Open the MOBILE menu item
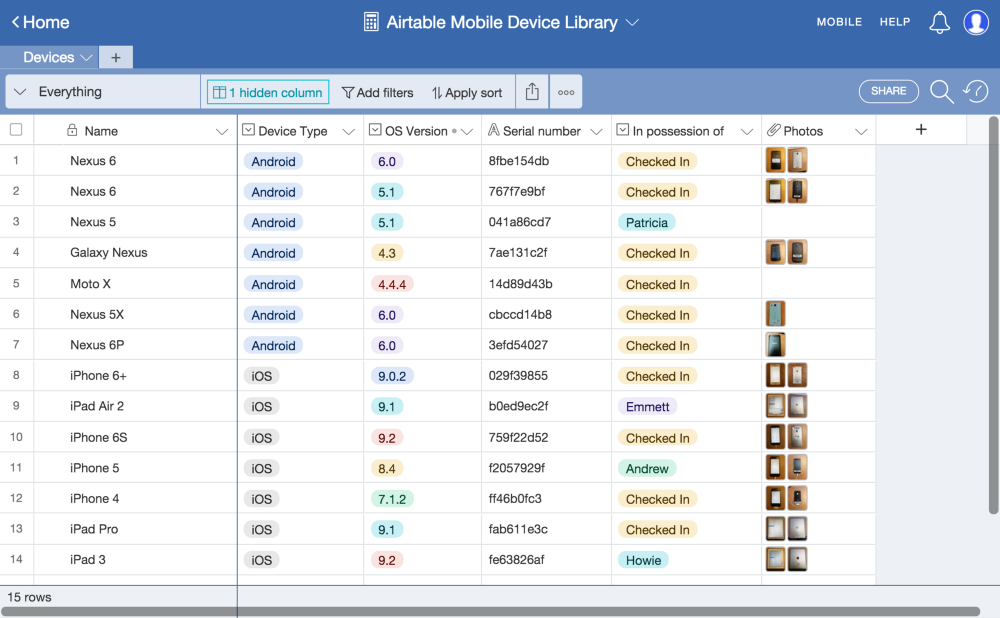The height and width of the screenshot is (618, 1000). 839,22
